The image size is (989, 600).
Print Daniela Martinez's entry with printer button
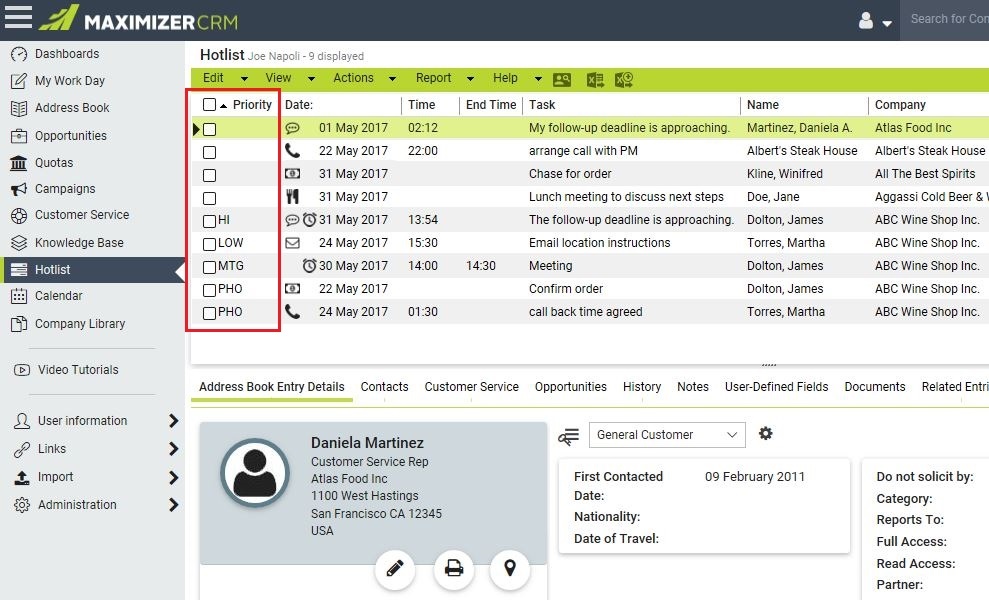tap(454, 568)
